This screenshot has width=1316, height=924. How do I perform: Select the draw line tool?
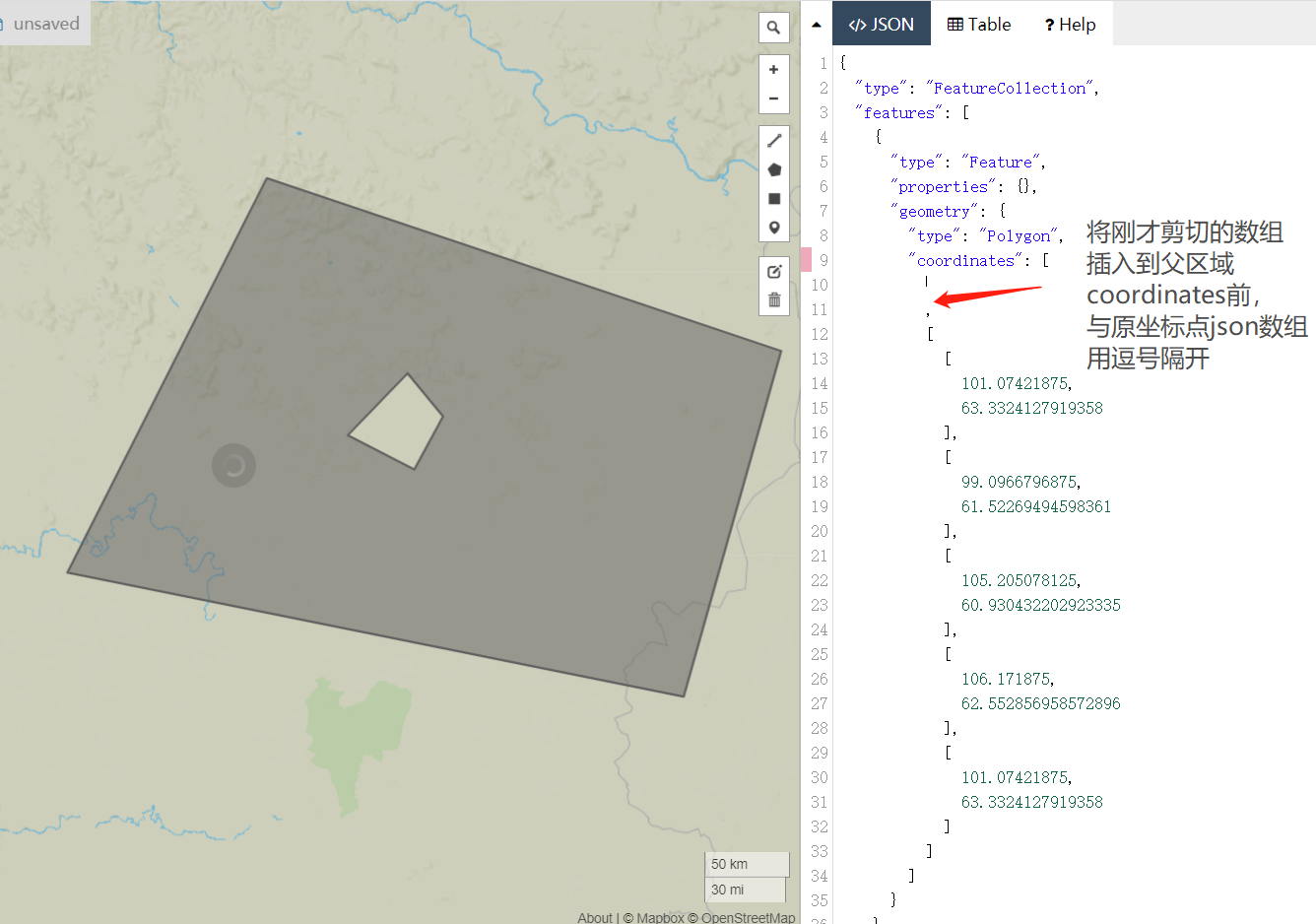click(774, 140)
